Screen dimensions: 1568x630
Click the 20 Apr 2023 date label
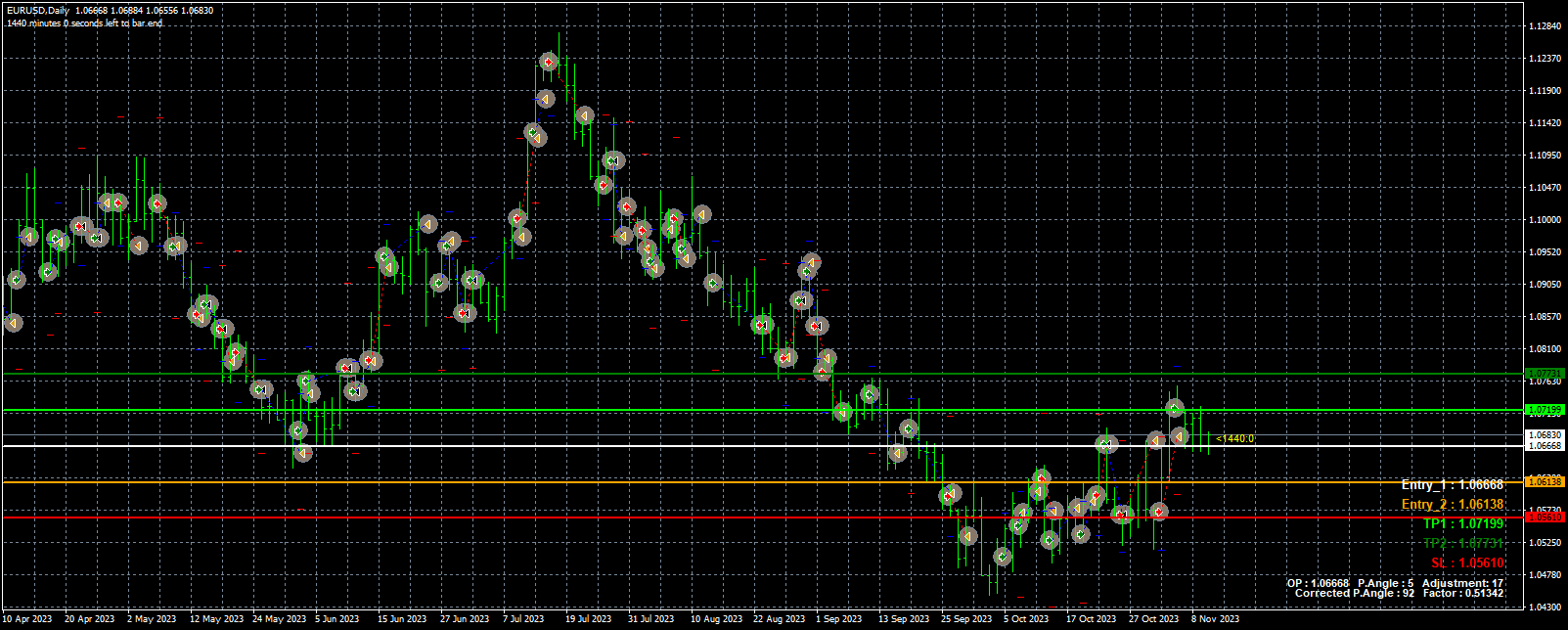(90, 619)
